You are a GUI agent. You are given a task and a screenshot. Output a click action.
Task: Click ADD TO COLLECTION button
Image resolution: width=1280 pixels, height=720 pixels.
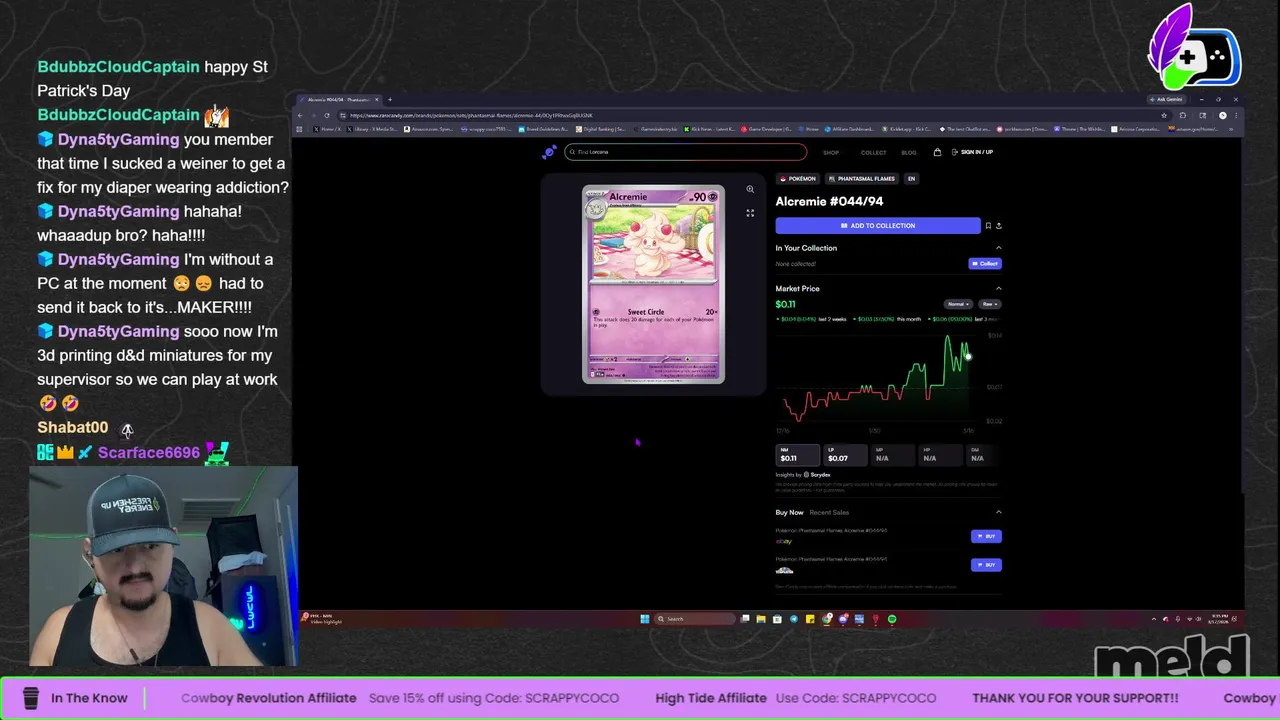point(878,226)
